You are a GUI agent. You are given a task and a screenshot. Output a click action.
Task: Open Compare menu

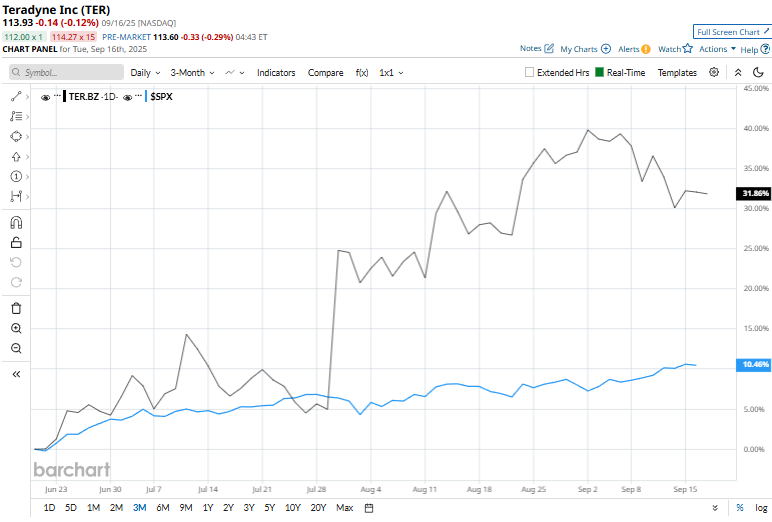325,72
